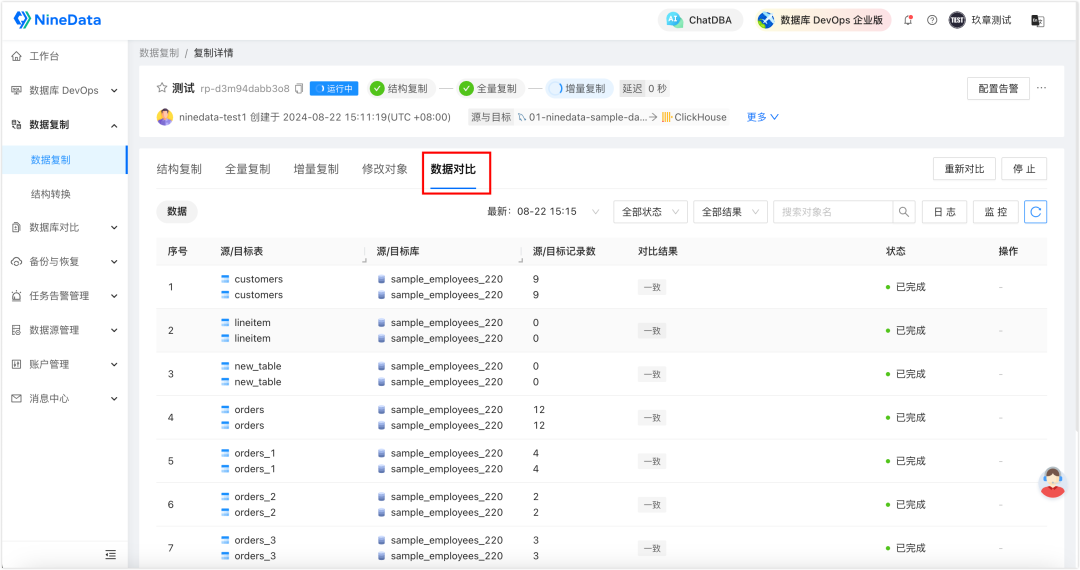The width and height of the screenshot is (1080, 570).
Task: Copy task ID rp-d3m94dabb3o8
Action: pyautogui.click(x=299, y=89)
